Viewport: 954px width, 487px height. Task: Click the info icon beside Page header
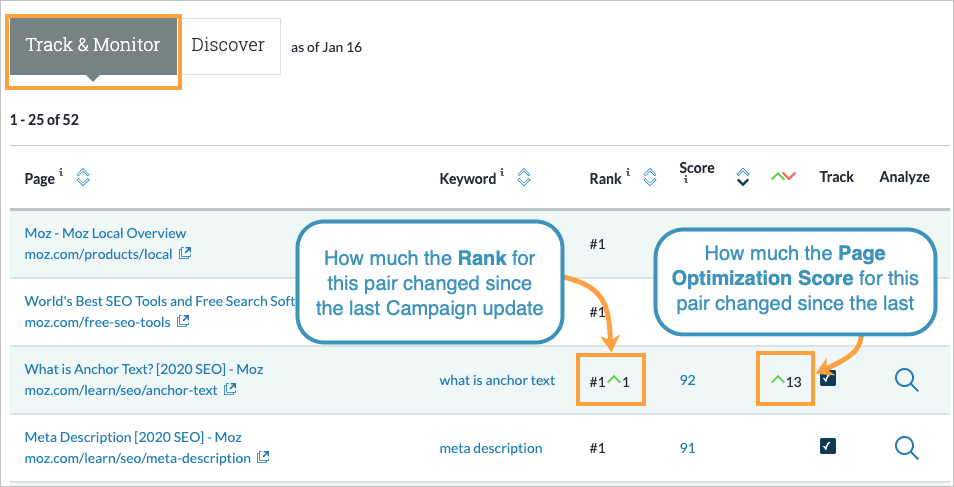62,173
